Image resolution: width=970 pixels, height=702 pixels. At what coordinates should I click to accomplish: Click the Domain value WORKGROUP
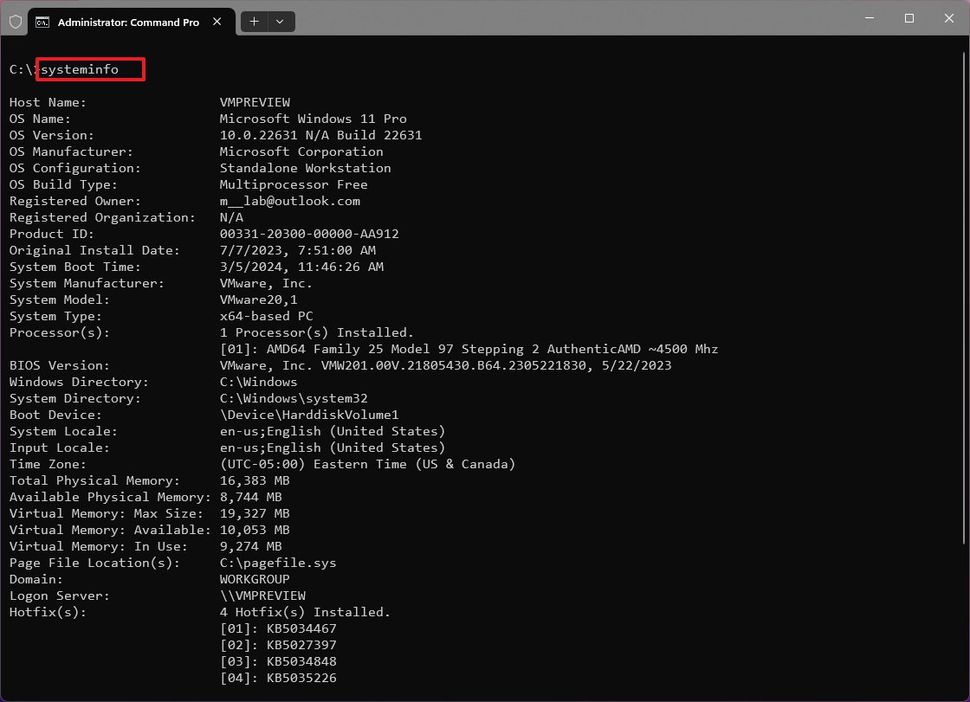click(x=253, y=579)
